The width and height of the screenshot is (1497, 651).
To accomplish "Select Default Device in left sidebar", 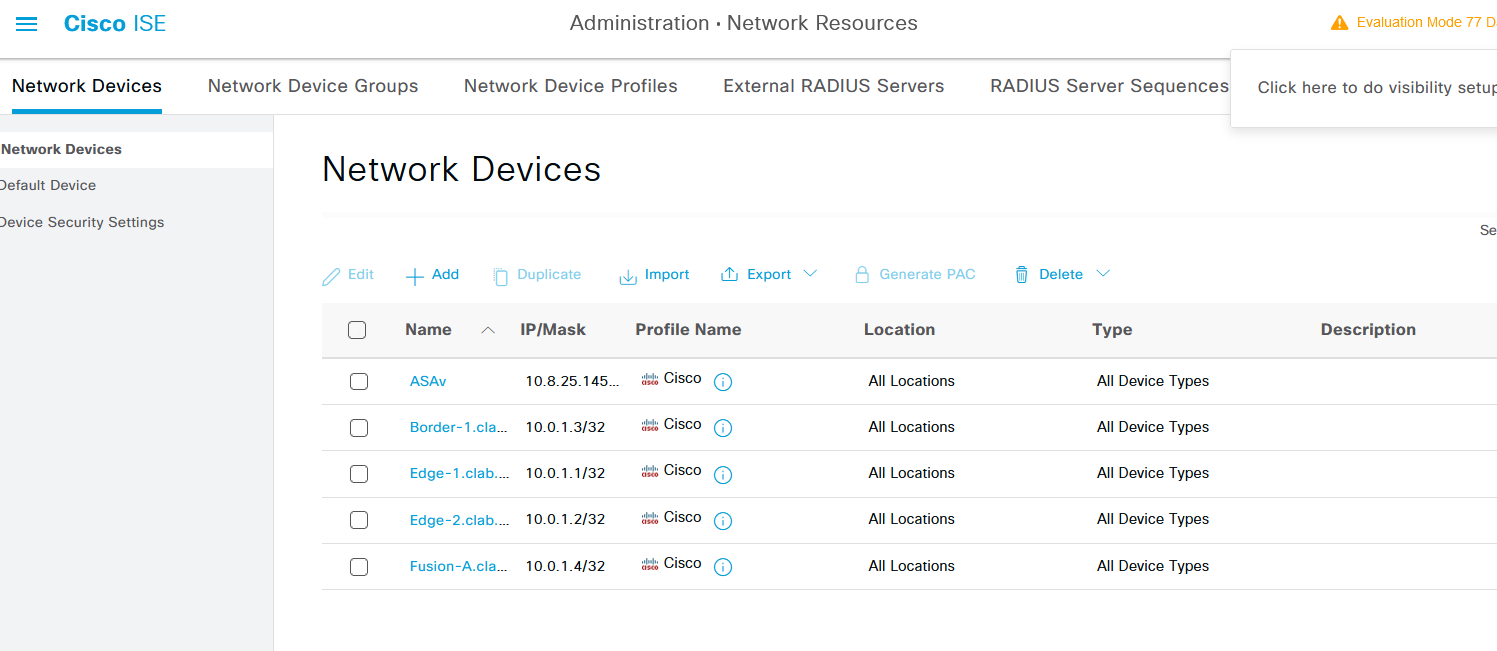I will (48, 185).
